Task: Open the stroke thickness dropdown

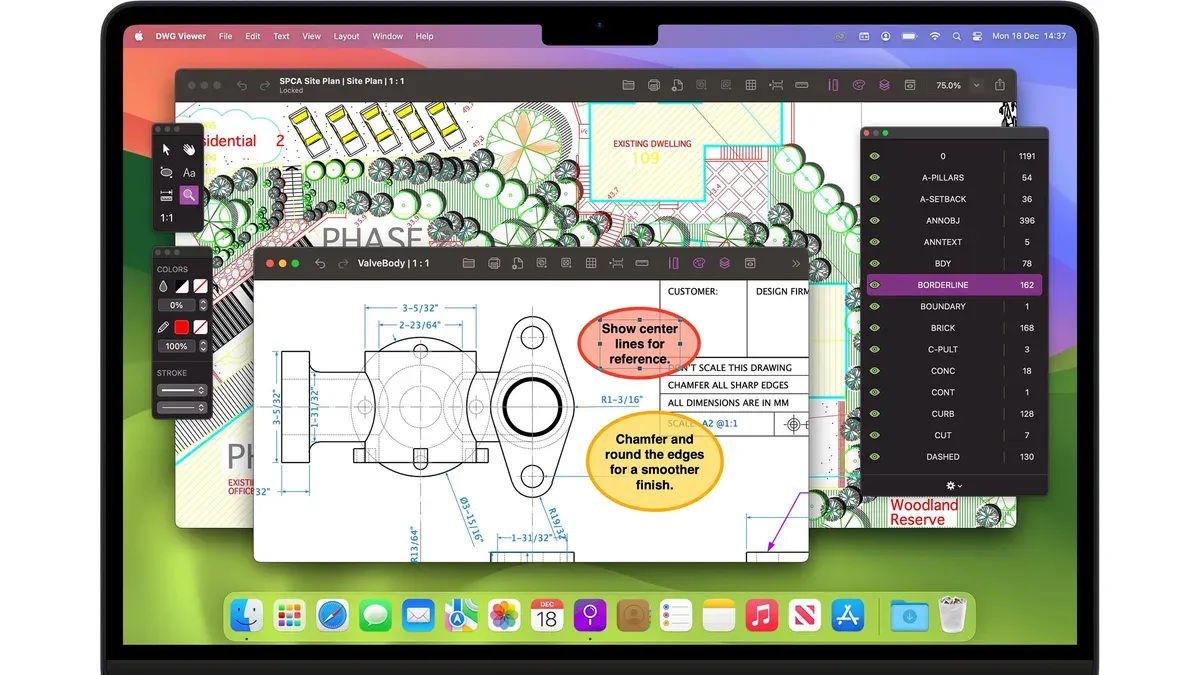Action: point(182,390)
